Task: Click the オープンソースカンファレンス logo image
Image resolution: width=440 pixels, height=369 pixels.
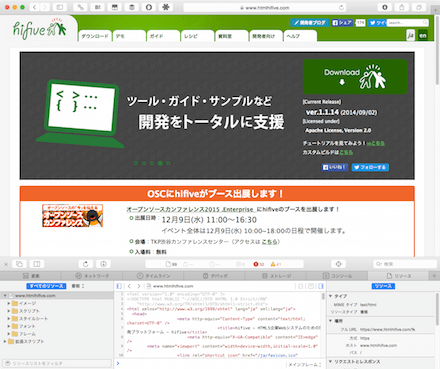Action: [x=72, y=216]
